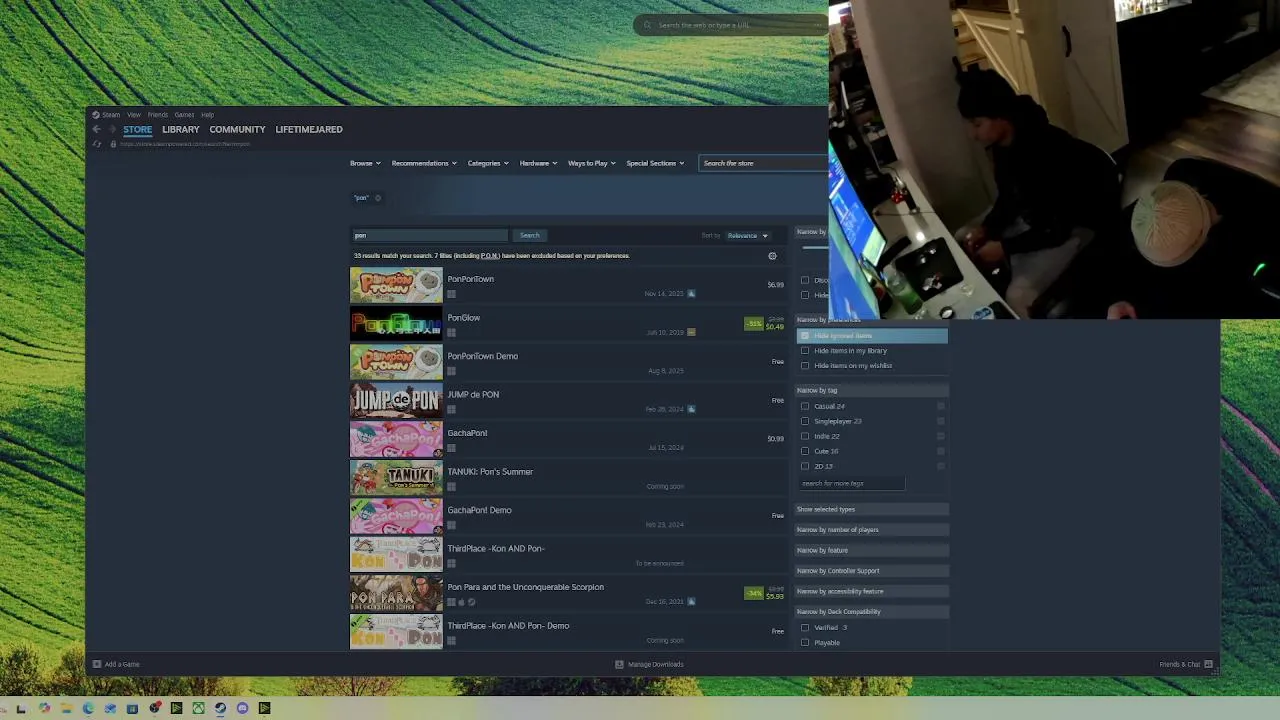The width and height of the screenshot is (1280, 720).
Task: Open the LIFETIMEJARED profile tab
Action: pyautogui.click(x=309, y=129)
